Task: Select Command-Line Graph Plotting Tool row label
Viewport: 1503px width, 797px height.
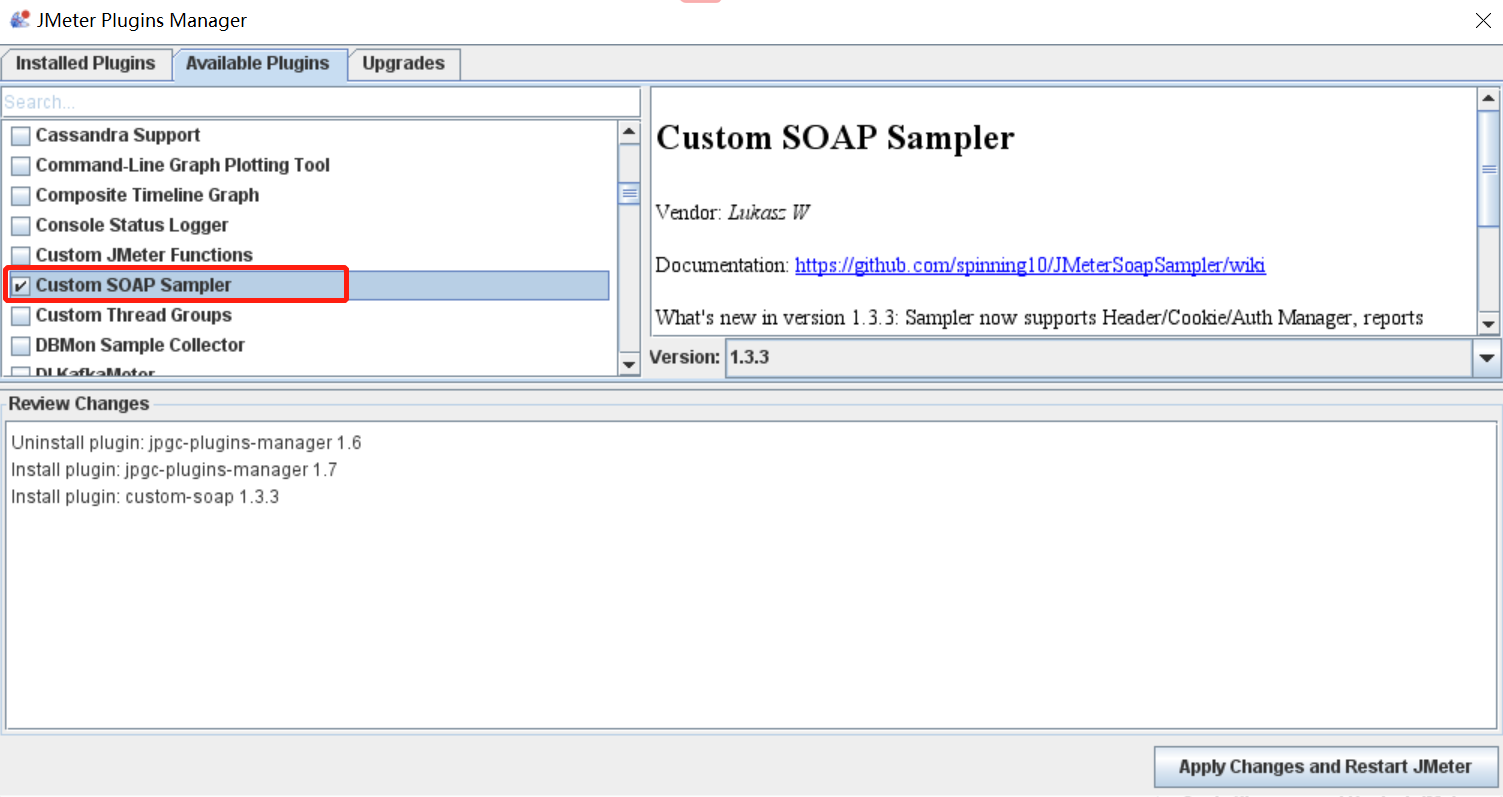Action: point(183,165)
